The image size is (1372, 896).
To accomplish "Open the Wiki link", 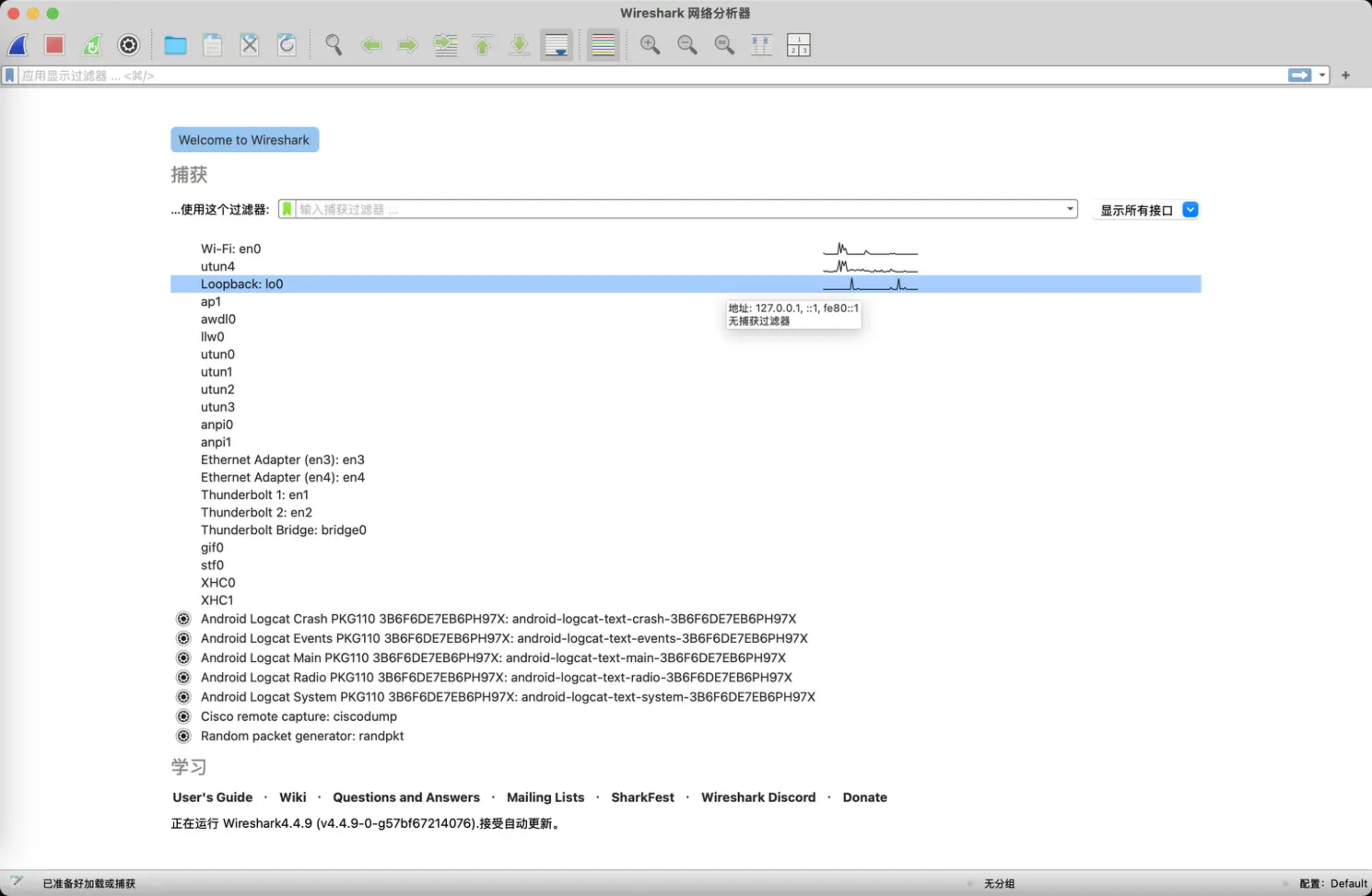I will [x=293, y=797].
